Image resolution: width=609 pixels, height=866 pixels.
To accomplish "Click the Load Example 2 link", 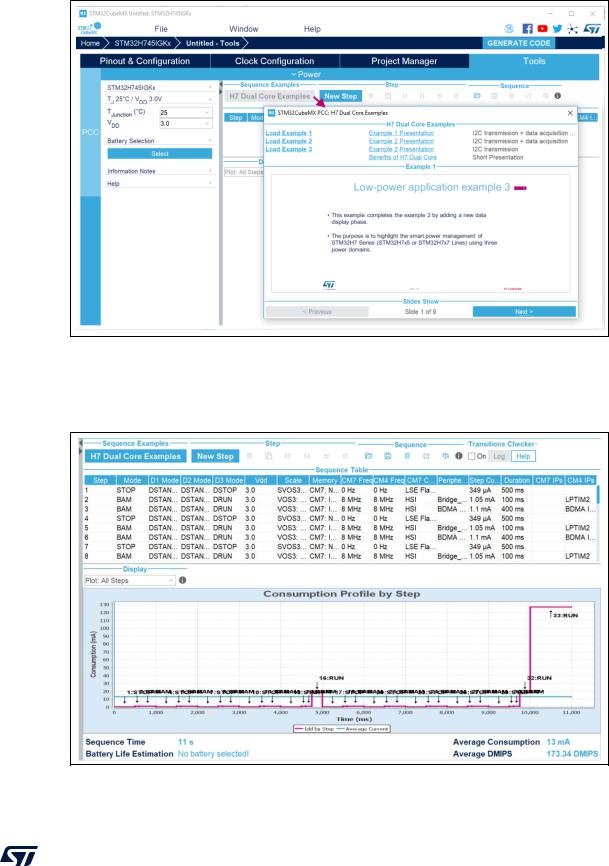I will [x=288, y=141].
